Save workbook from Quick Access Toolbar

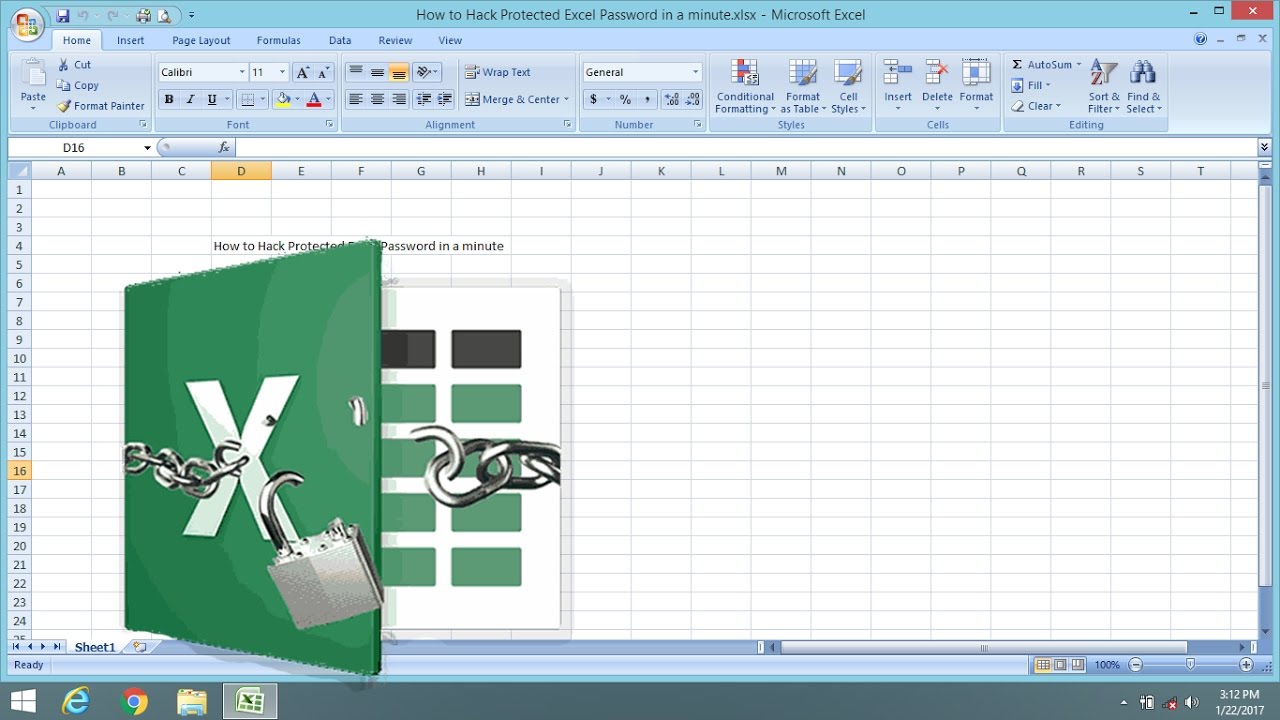point(63,16)
